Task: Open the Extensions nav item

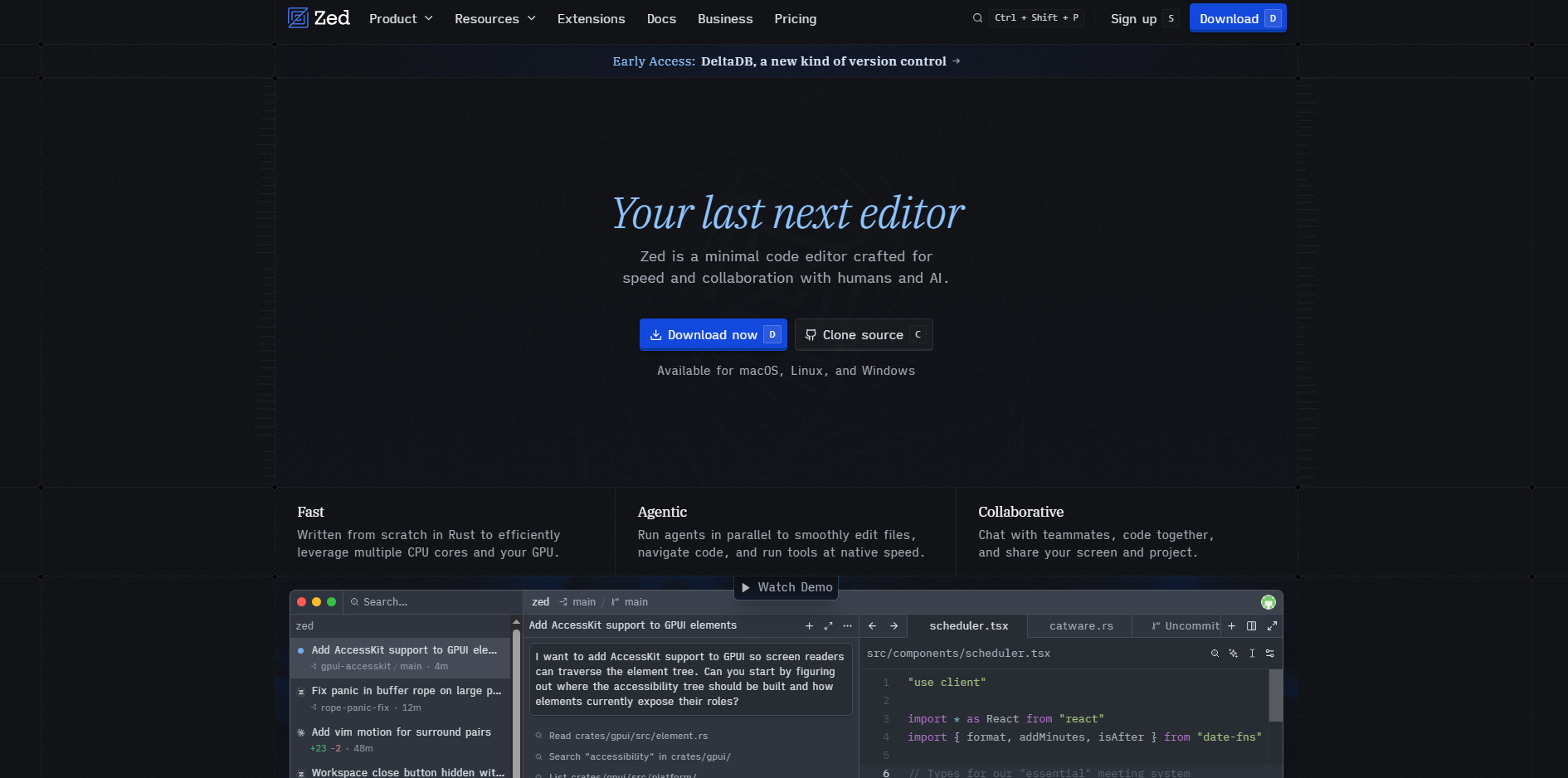Action: (x=591, y=18)
